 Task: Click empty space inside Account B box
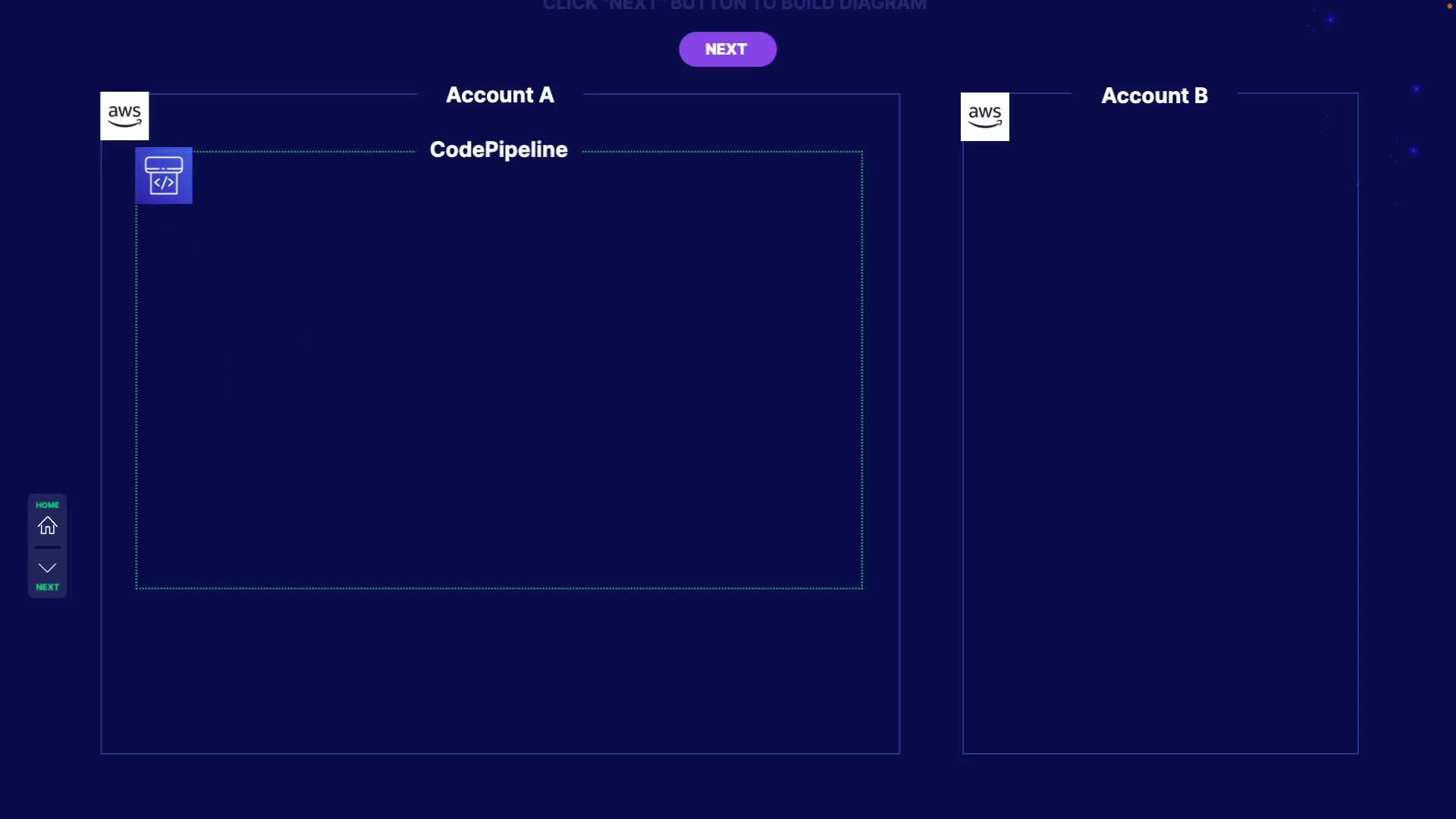tap(1160, 425)
